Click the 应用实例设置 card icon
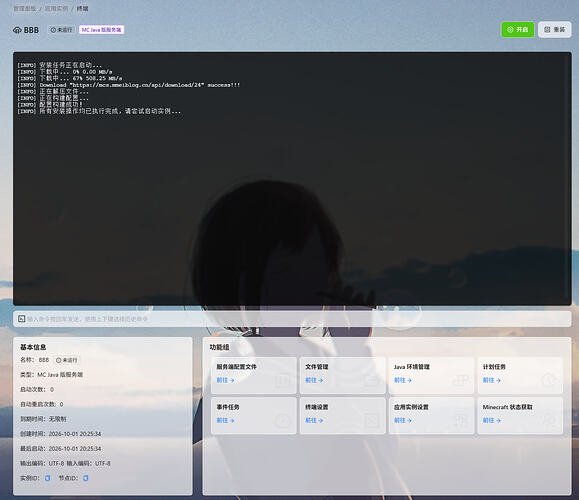579x500 pixels. click(x=460, y=420)
